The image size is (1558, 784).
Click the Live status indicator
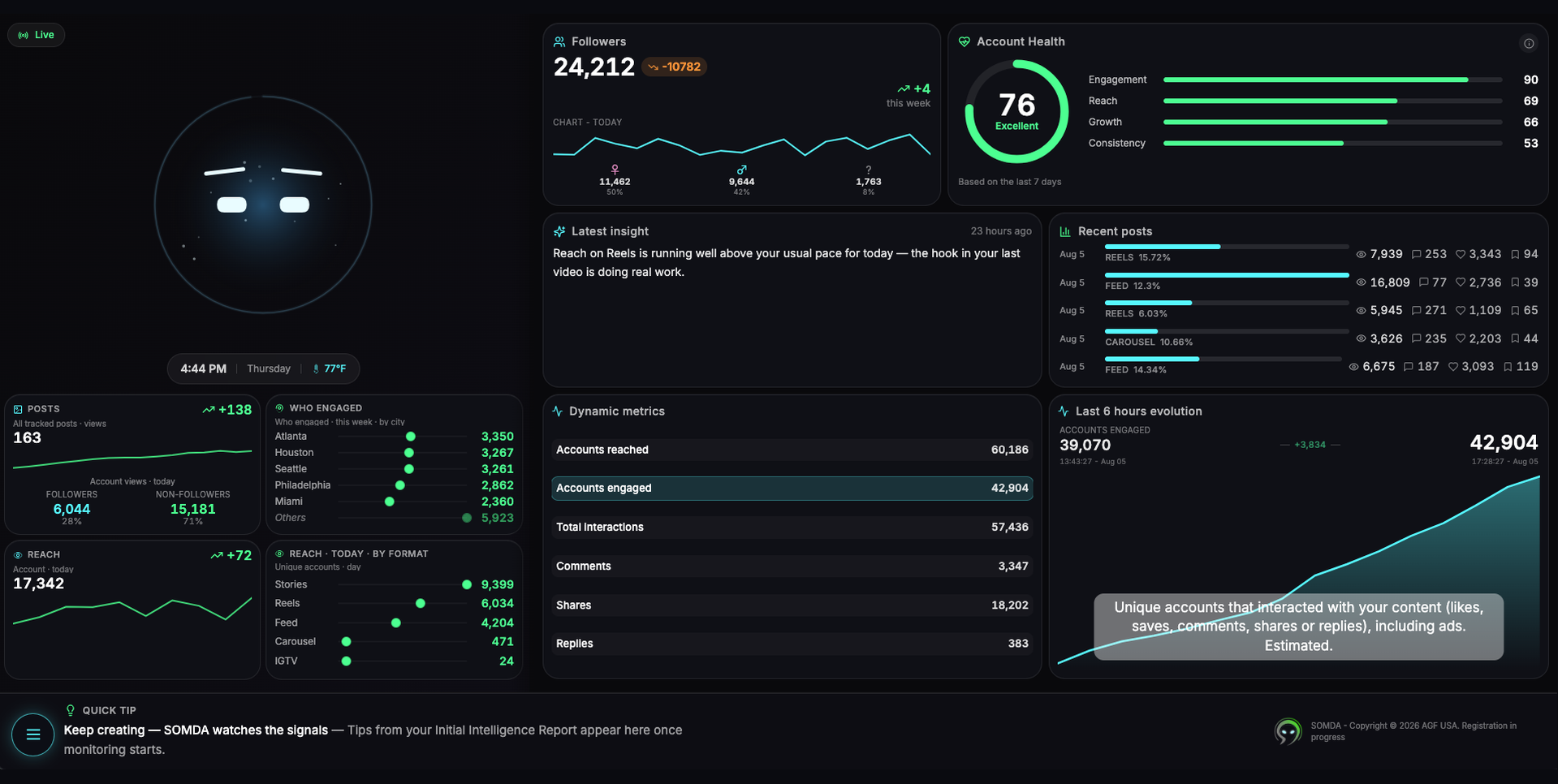37,35
